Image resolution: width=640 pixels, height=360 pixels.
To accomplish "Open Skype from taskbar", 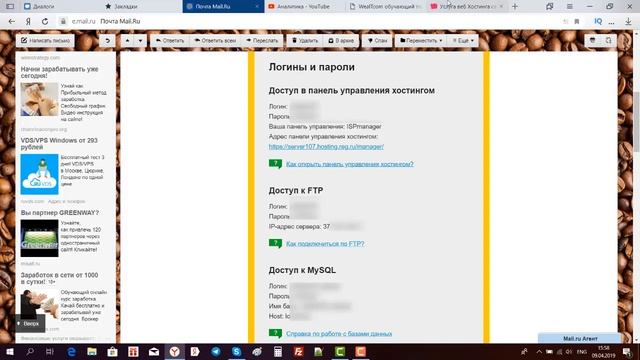I will 236,351.
